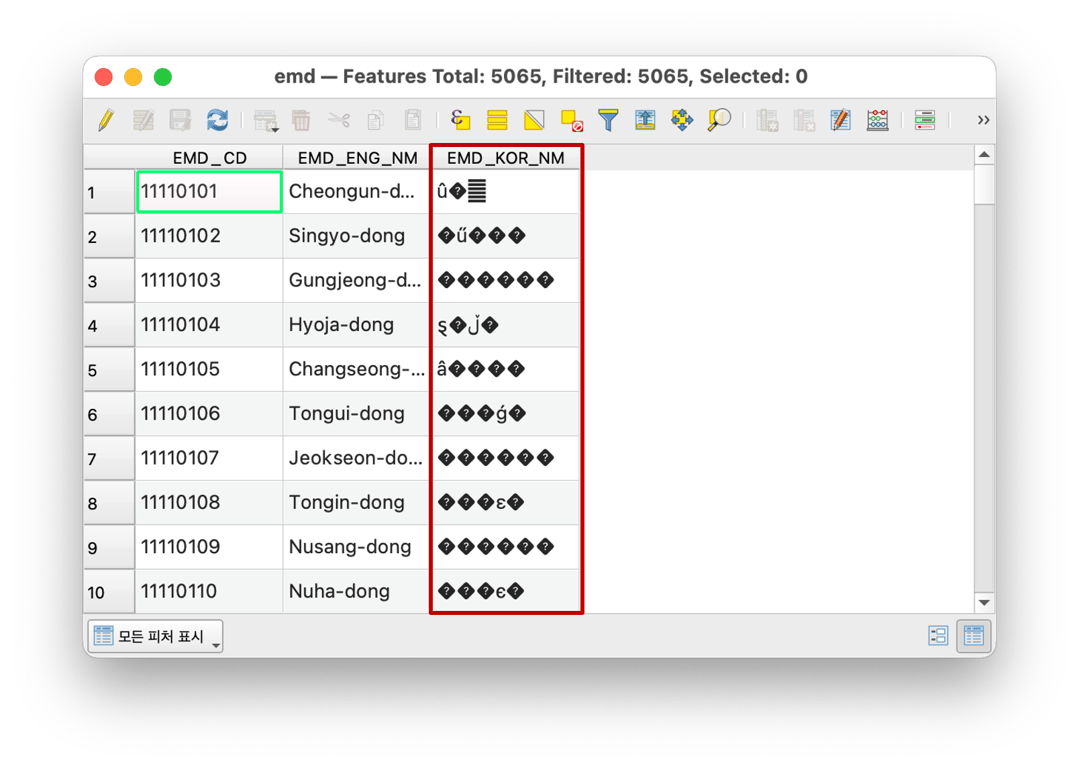This screenshot has height=768, width=1079.
Task: Select all features icon
Action: [x=497, y=120]
